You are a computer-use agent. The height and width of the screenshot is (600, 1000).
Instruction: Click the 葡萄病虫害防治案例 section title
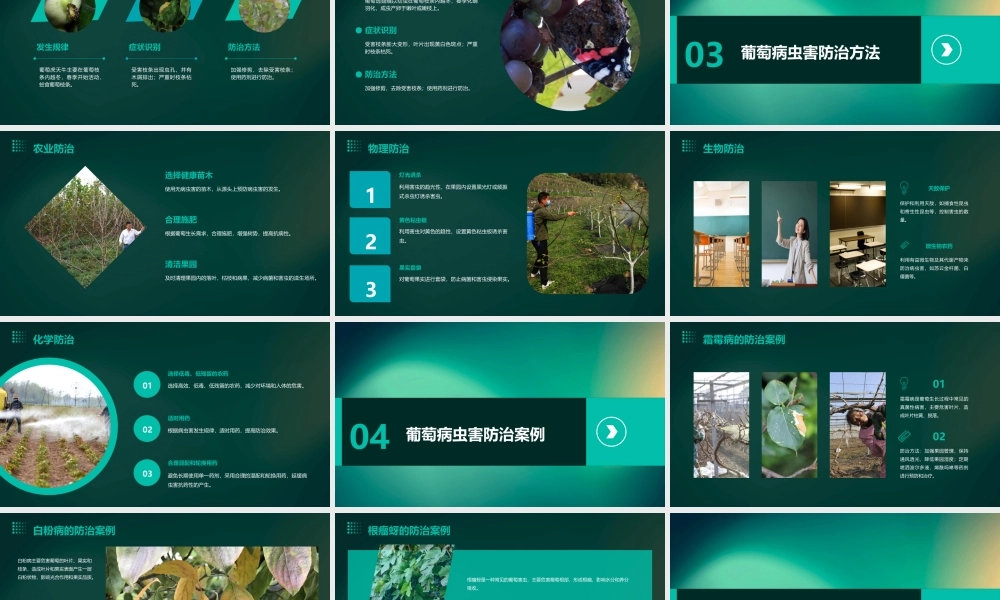[475, 434]
